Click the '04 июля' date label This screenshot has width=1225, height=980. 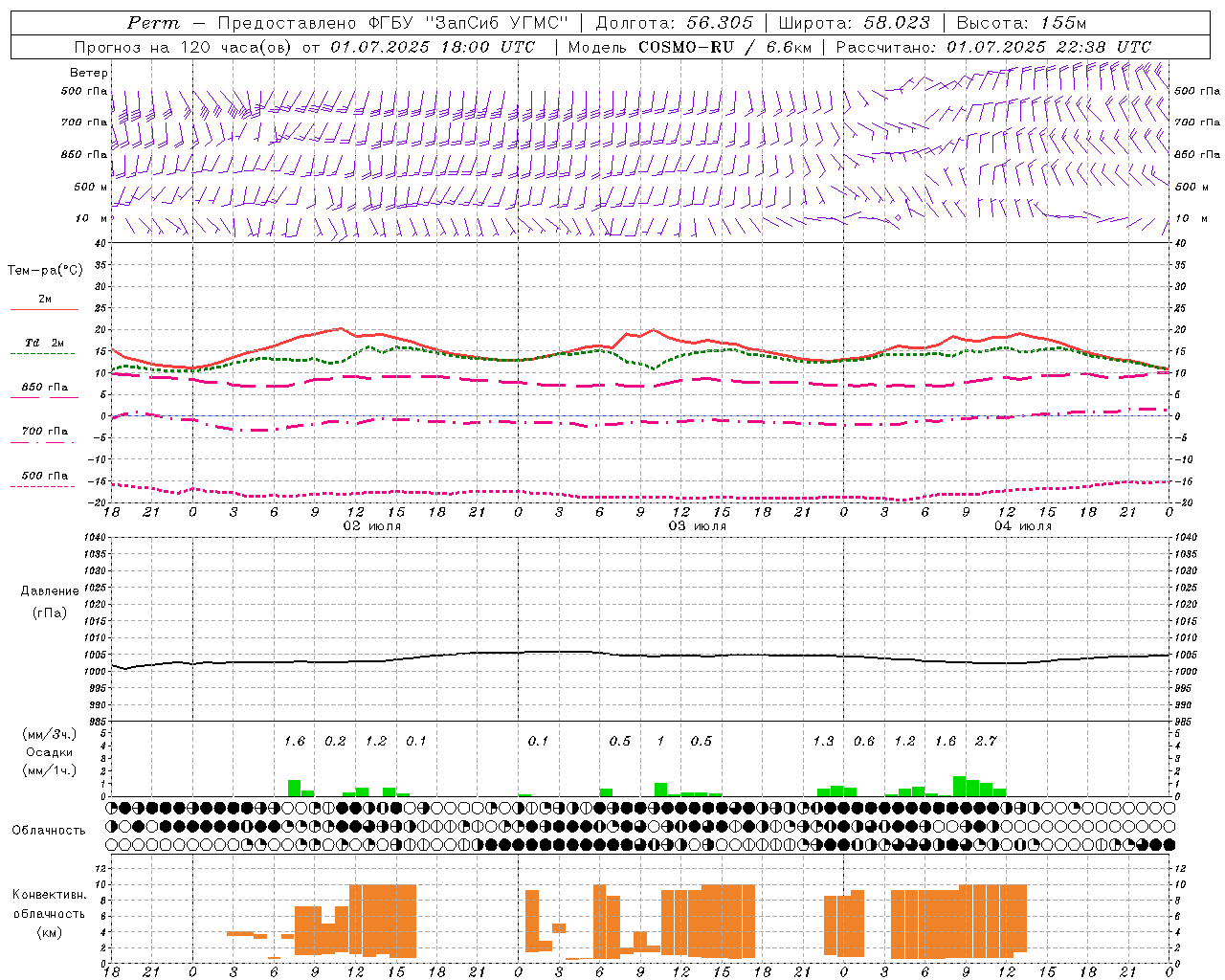[1023, 526]
